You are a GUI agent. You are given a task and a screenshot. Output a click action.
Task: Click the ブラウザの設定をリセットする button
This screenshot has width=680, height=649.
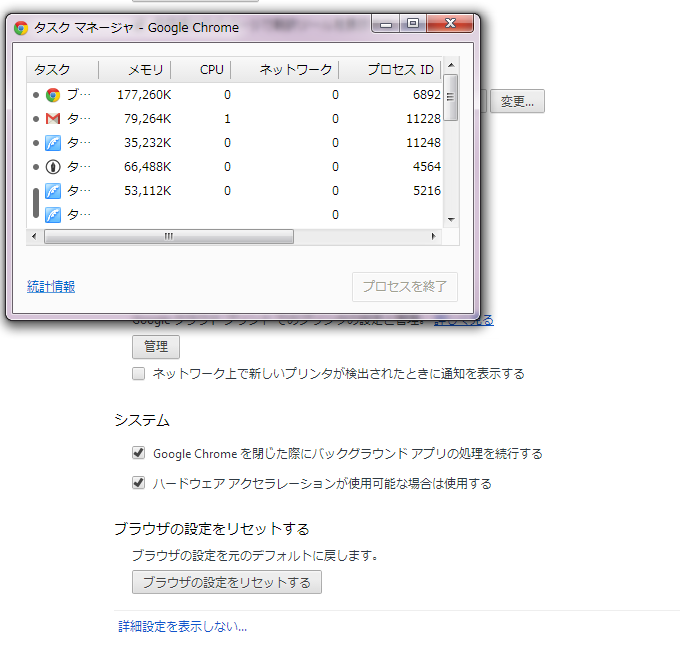coord(227,582)
